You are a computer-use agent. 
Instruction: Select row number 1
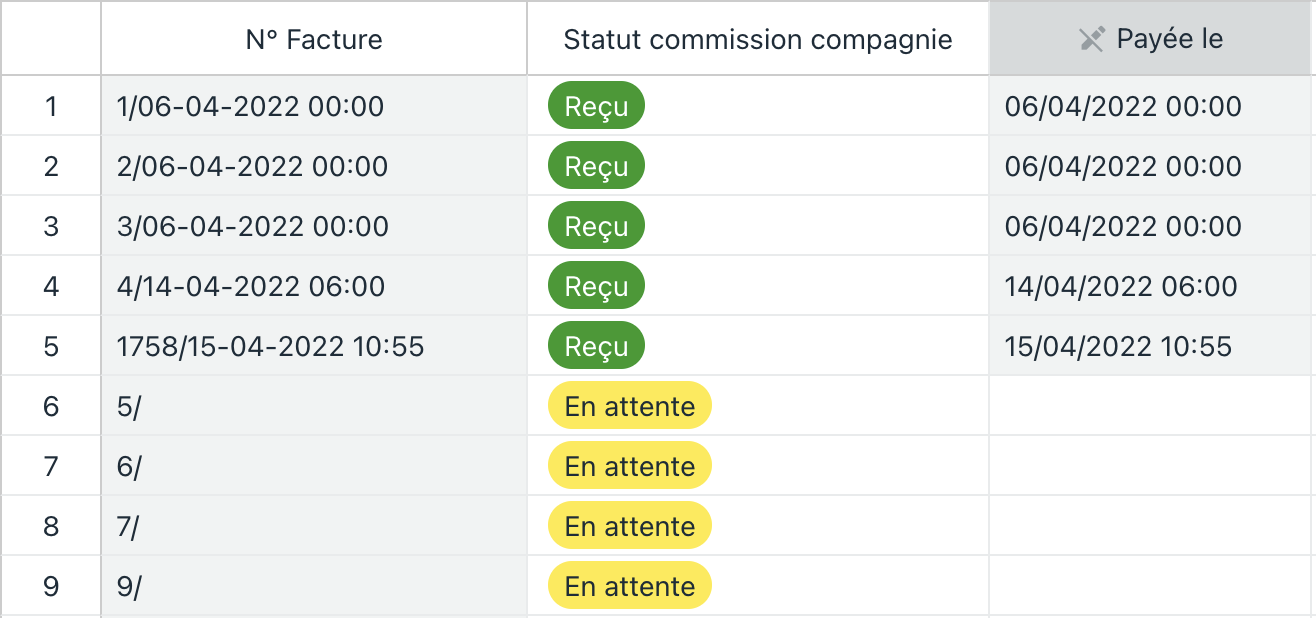51,106
